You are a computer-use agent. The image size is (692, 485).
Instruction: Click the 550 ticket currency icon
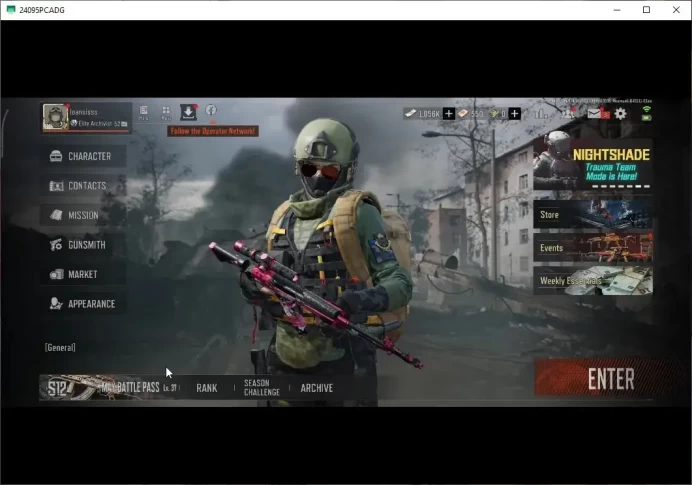pyautogui.click(x=463, y=114)
